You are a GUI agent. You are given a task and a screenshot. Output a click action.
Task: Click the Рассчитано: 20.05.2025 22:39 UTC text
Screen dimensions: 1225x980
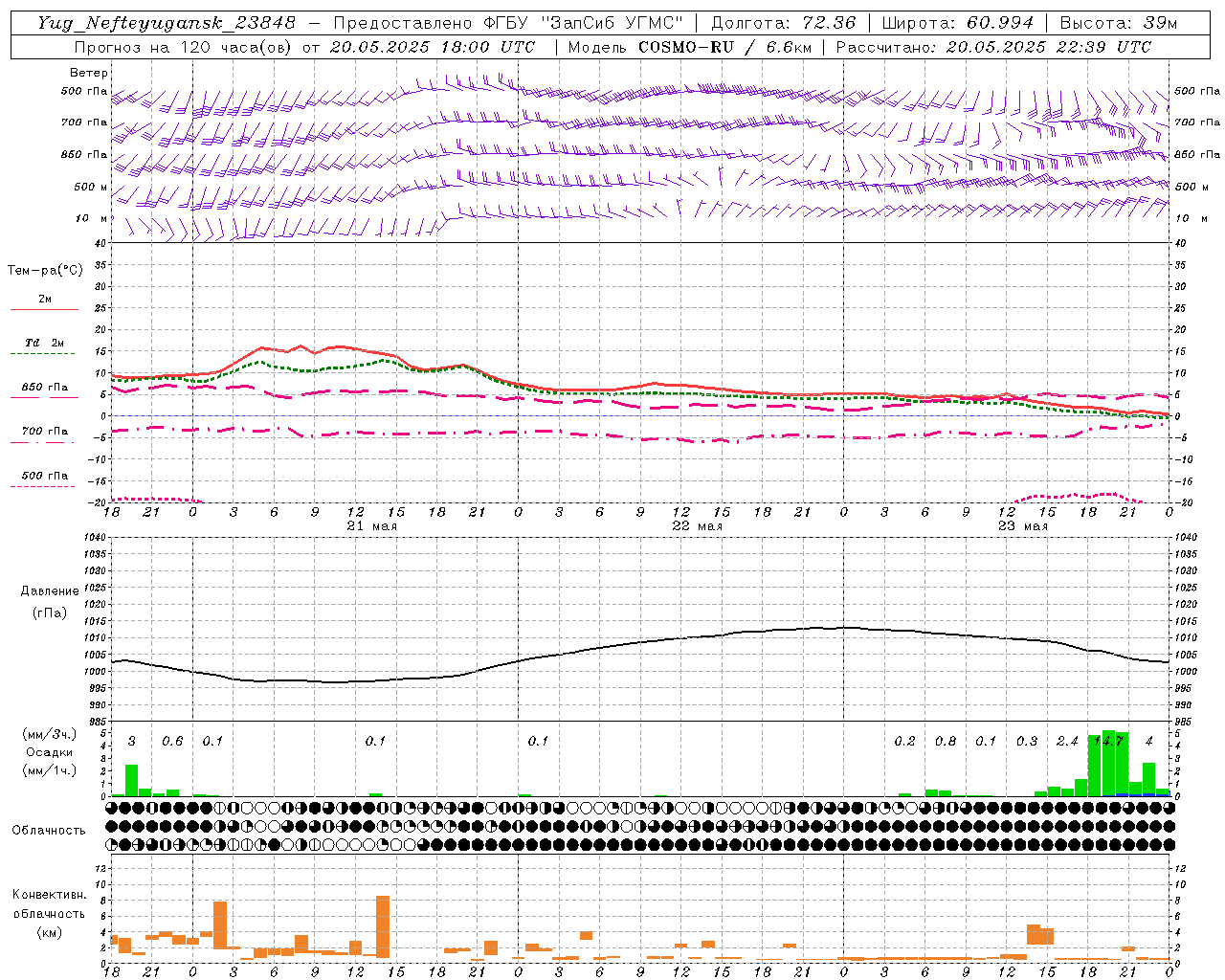coord(993,47)
